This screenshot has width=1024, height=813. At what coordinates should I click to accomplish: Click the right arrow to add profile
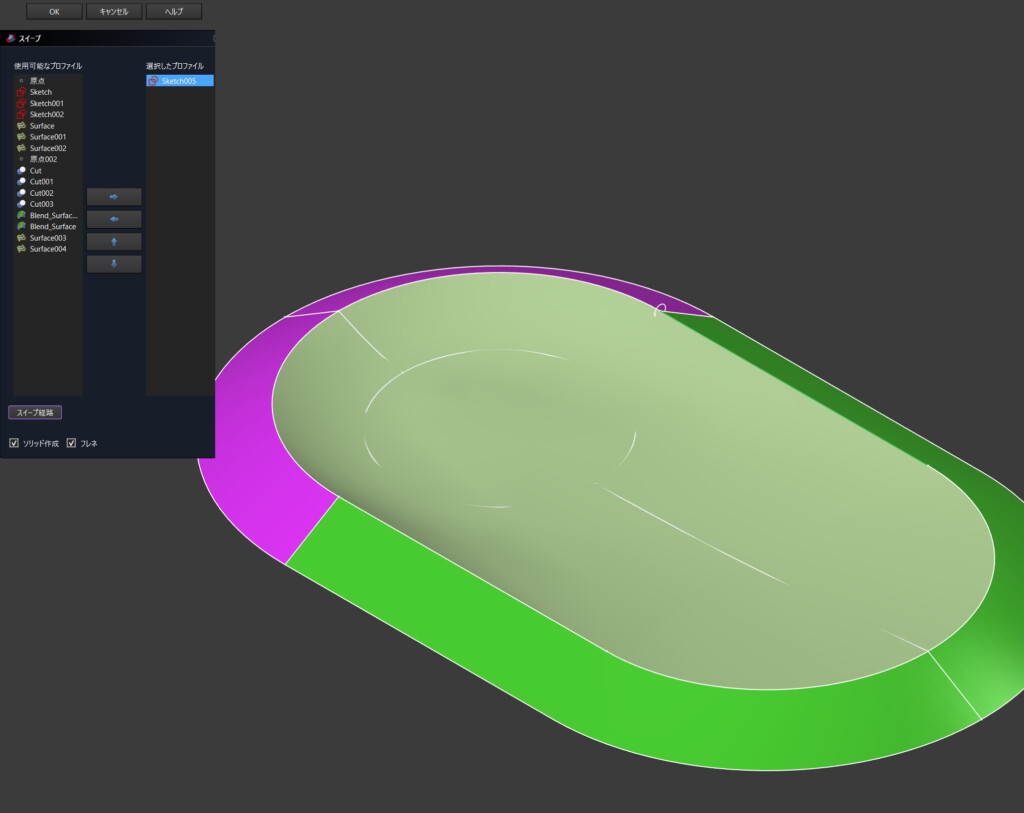(114, 197)
